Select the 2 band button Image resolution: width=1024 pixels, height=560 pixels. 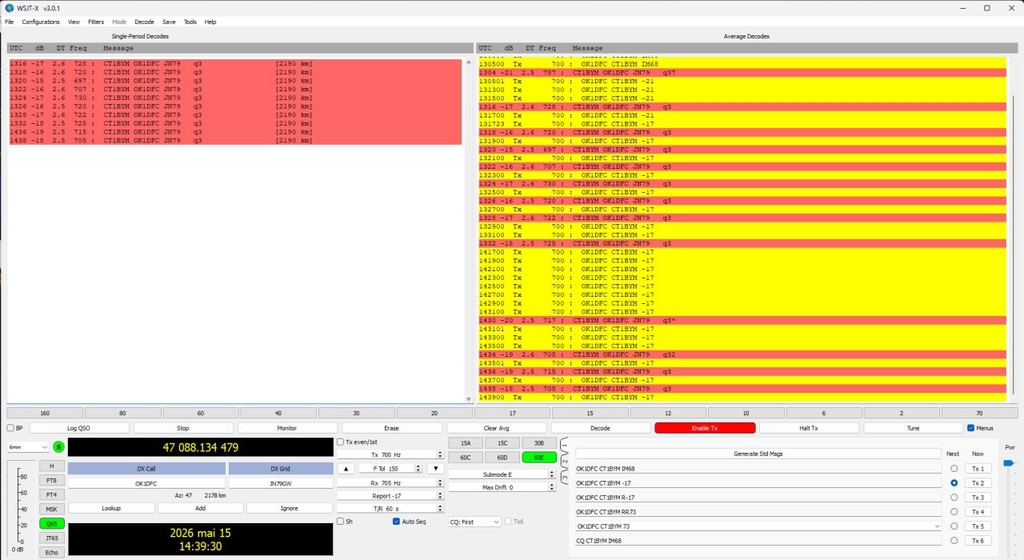901,413
